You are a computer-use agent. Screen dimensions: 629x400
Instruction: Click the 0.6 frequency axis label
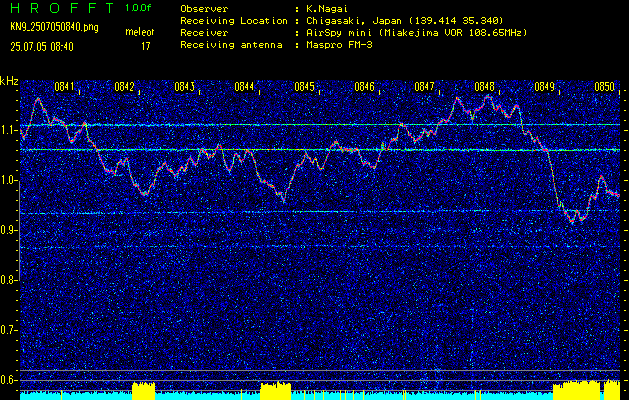tap(9, 380)
